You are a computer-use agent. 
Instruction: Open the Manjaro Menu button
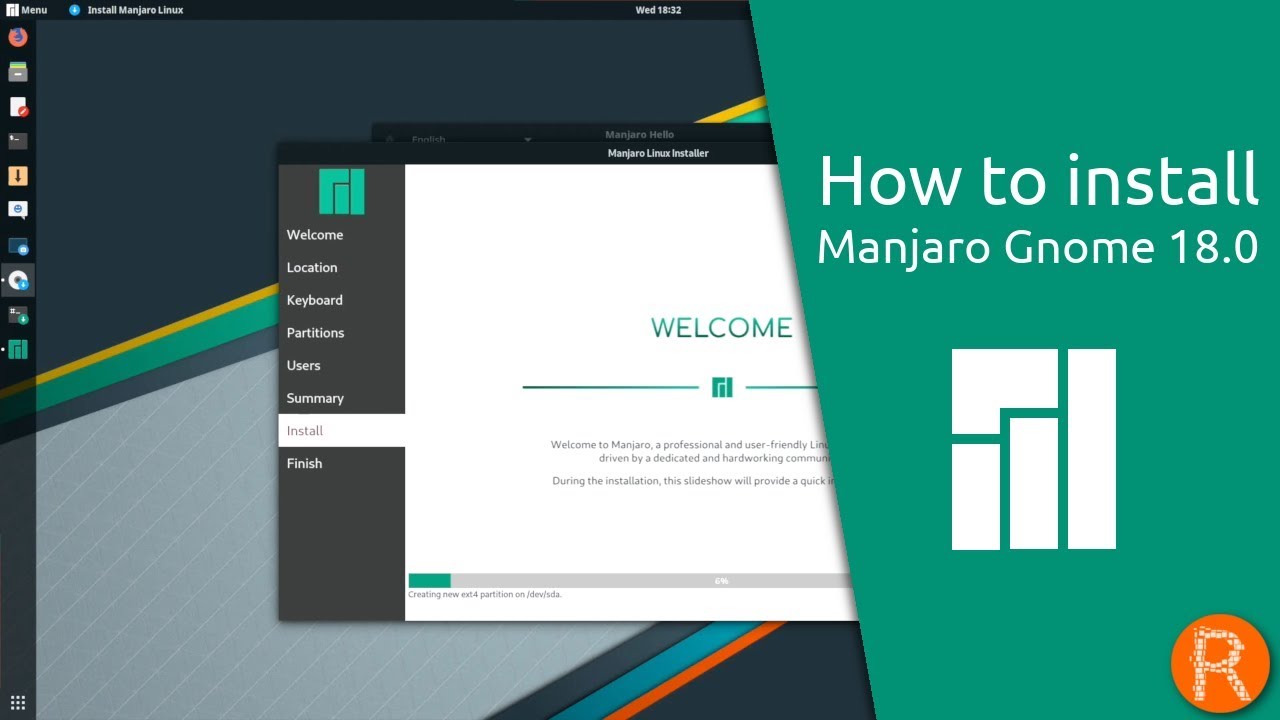pos(26,10)
